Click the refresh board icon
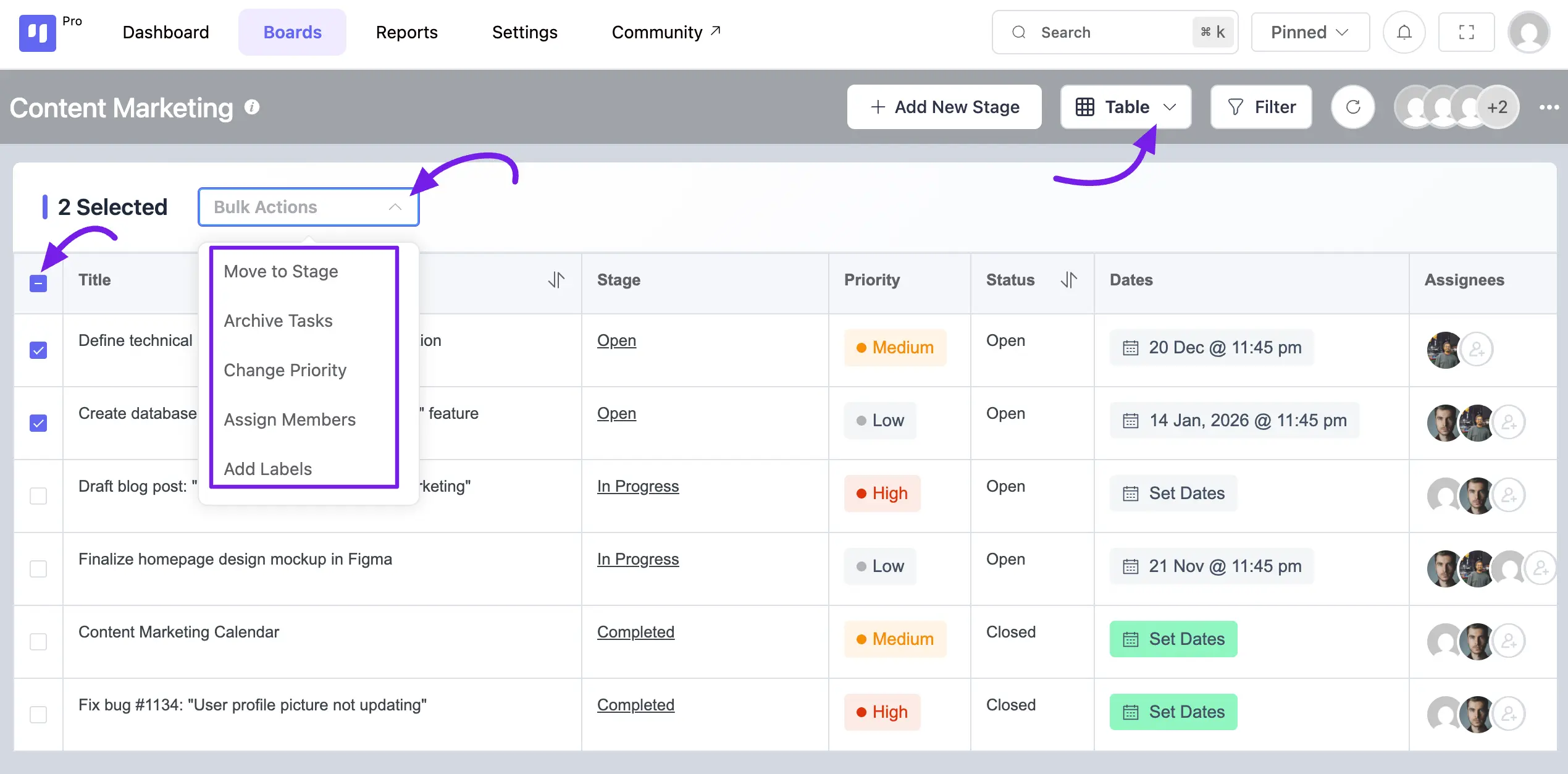Screen dimensions: 1568x774 1352,107
